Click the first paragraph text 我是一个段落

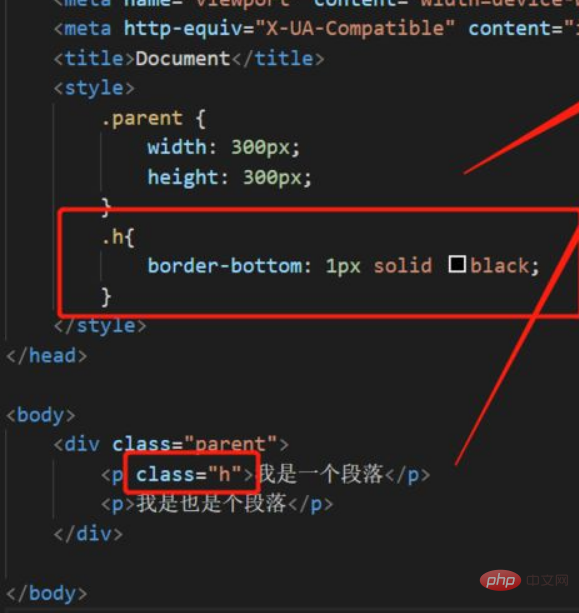click(x=321, y=475)
